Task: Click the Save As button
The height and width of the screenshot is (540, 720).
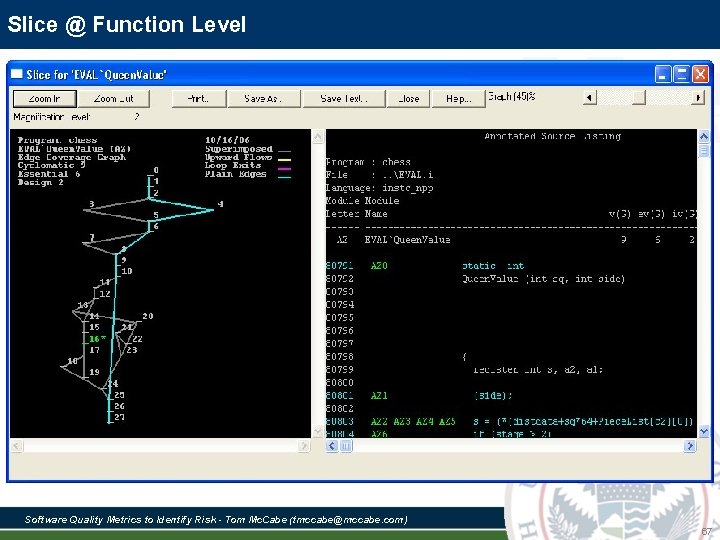Action: (264, 98)
